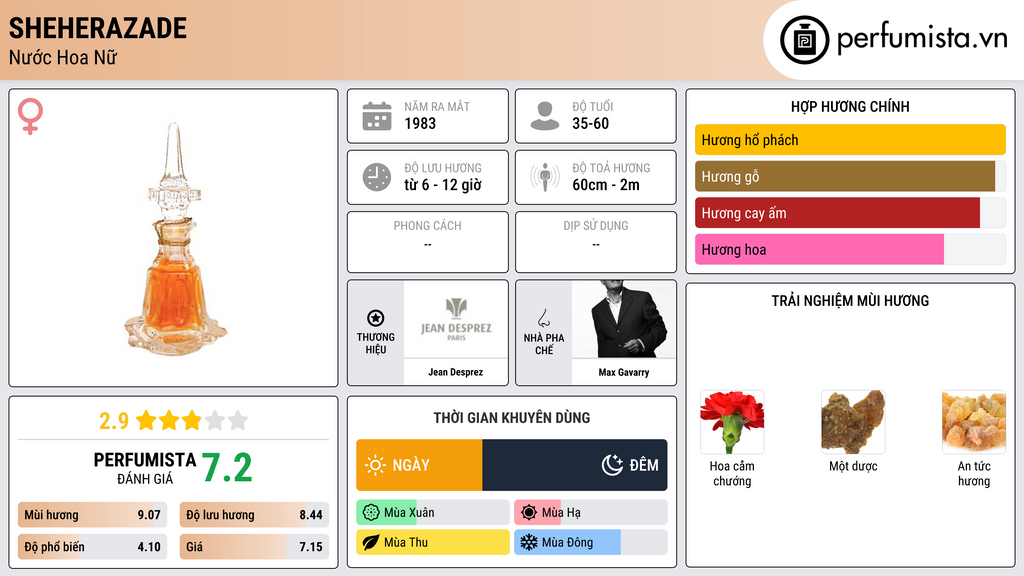This screenshot has height=576, width=1024.
Task: Click the pink Hương hoa bar
Action: click(x=820, y=249)
